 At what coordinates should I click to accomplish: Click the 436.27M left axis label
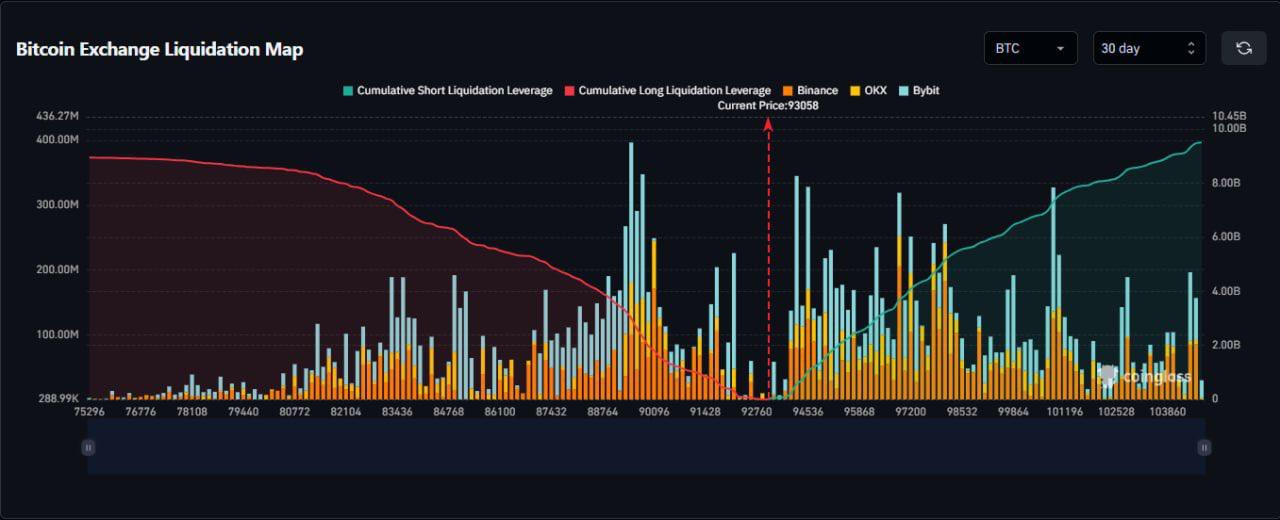coord(57,116)
